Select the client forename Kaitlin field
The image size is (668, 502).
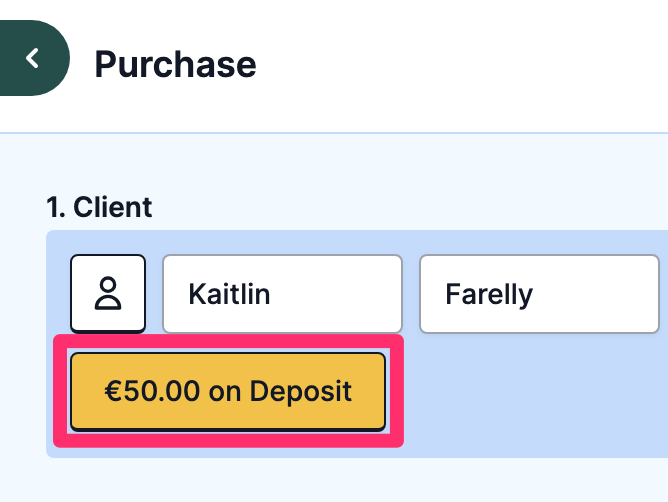(282, 294)
